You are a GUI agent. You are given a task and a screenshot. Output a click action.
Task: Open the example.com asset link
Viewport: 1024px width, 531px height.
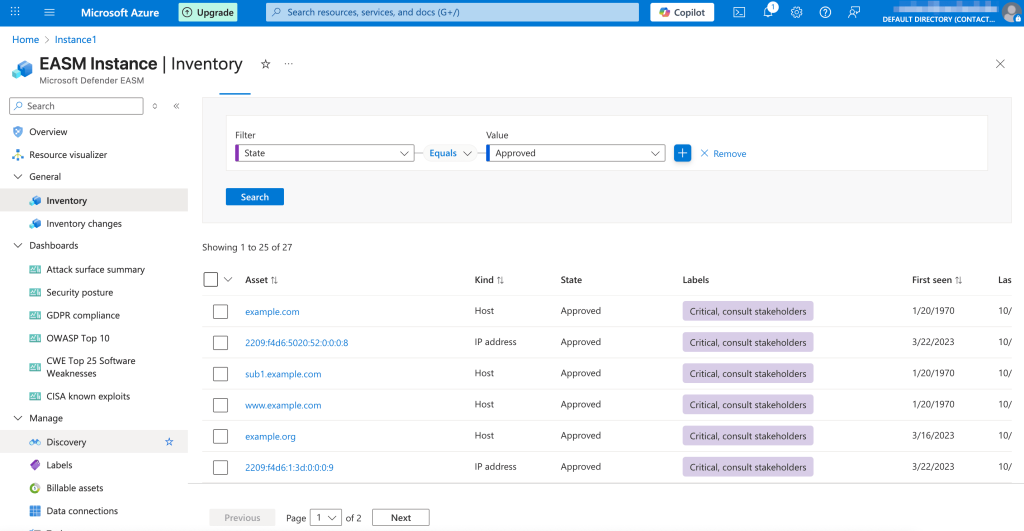pyautogui.click(x=272, y=312)
